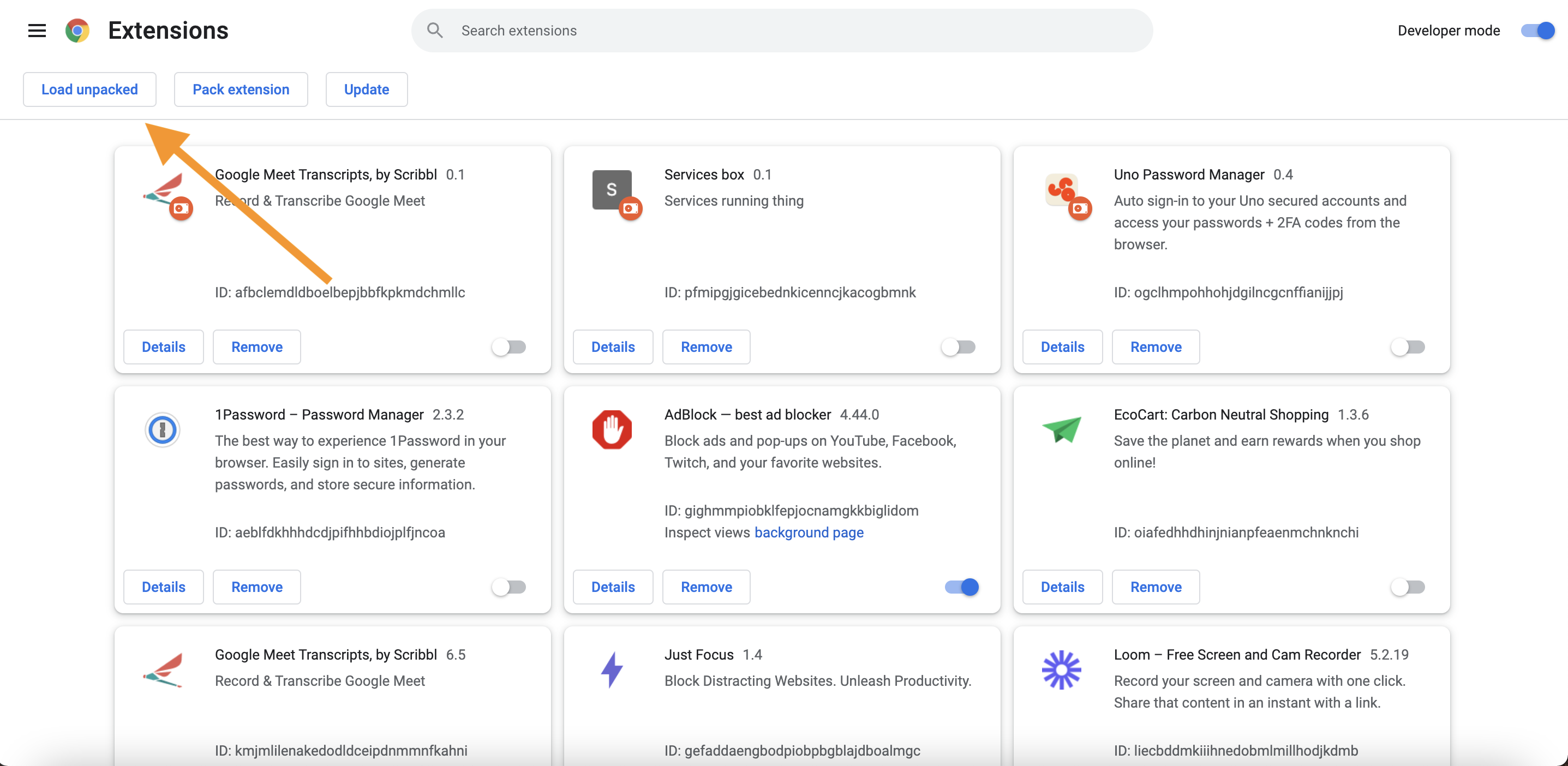Click the Loom starburst icon
The height and width of the screenshot is (766, 1568).
click(x=1062, y=670)
